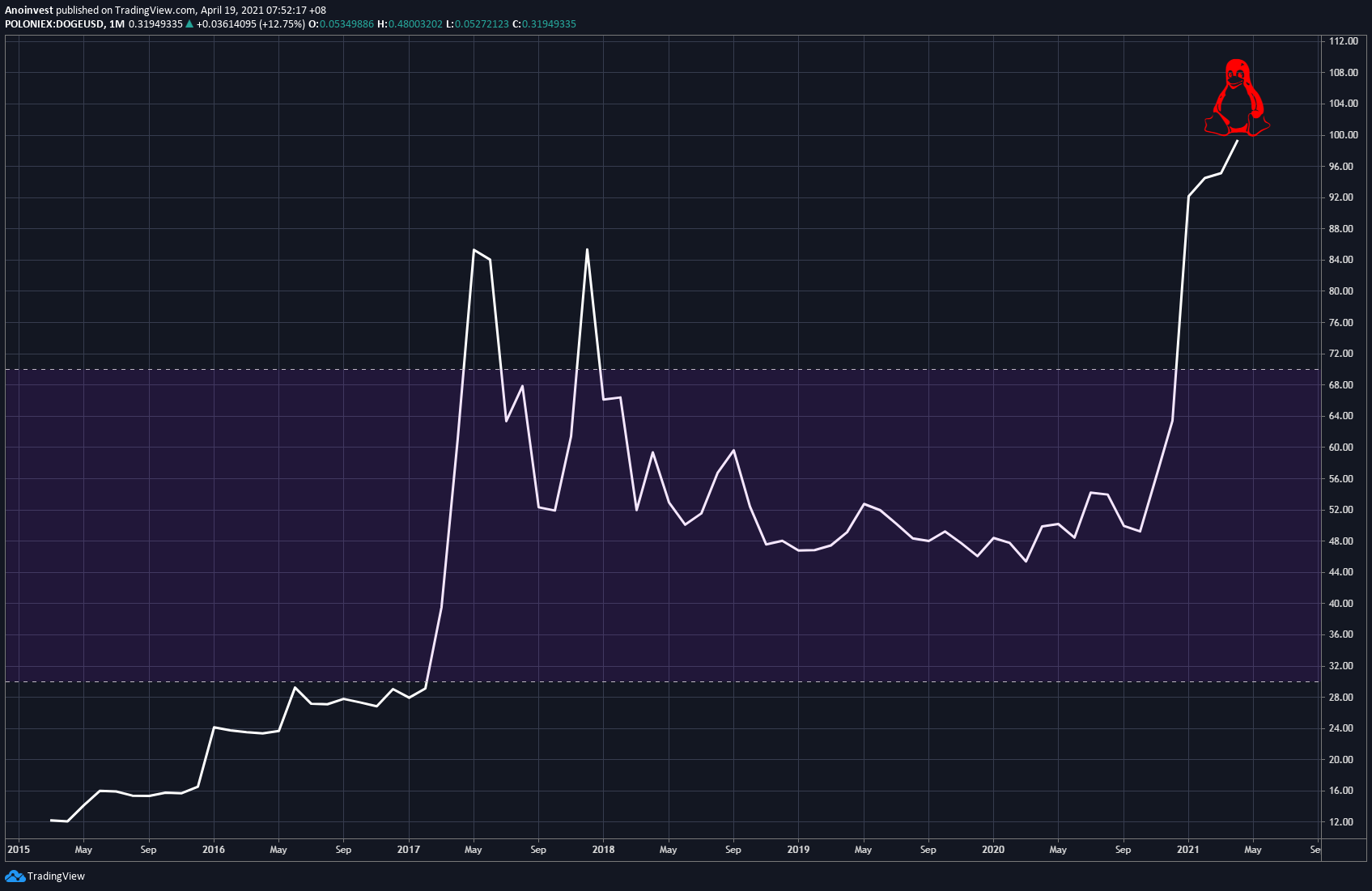This screenshot has height=891, width=1372.
Task: Click the 2015 time axis label
Action: click(19, 850)
